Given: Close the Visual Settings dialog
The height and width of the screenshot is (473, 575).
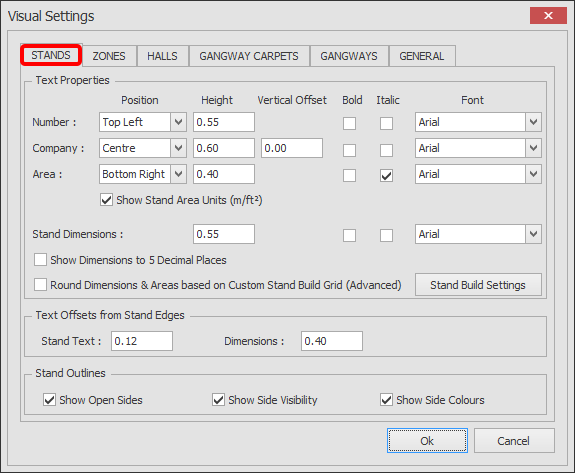Looking at the screenshot, I should coord(548,15).
